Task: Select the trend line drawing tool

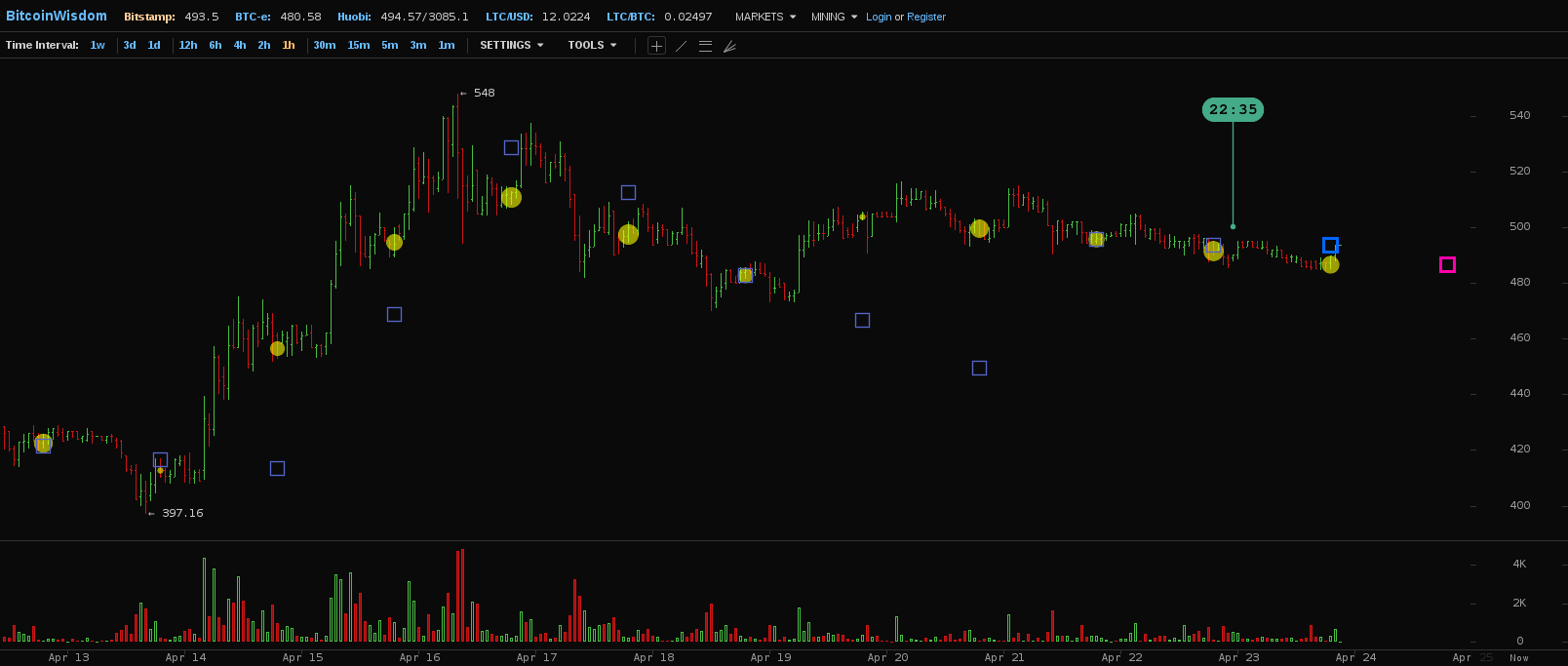Action: pos(681,46)
